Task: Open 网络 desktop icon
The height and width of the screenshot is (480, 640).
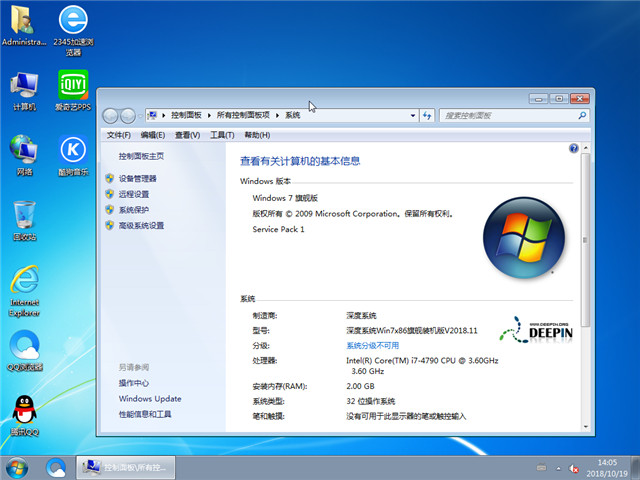Action: [24, 155]
